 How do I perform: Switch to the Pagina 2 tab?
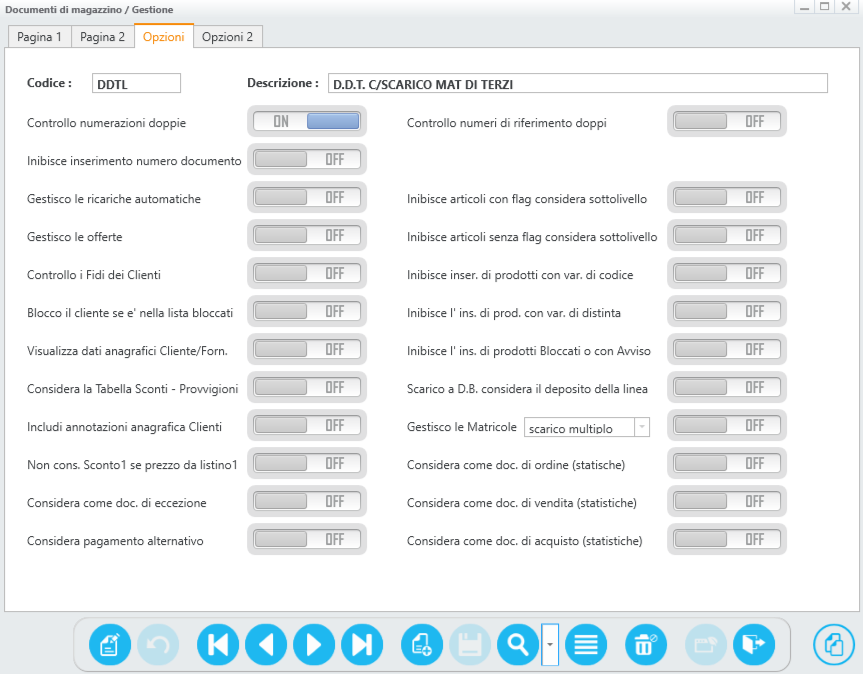click(x=103, y=37)
